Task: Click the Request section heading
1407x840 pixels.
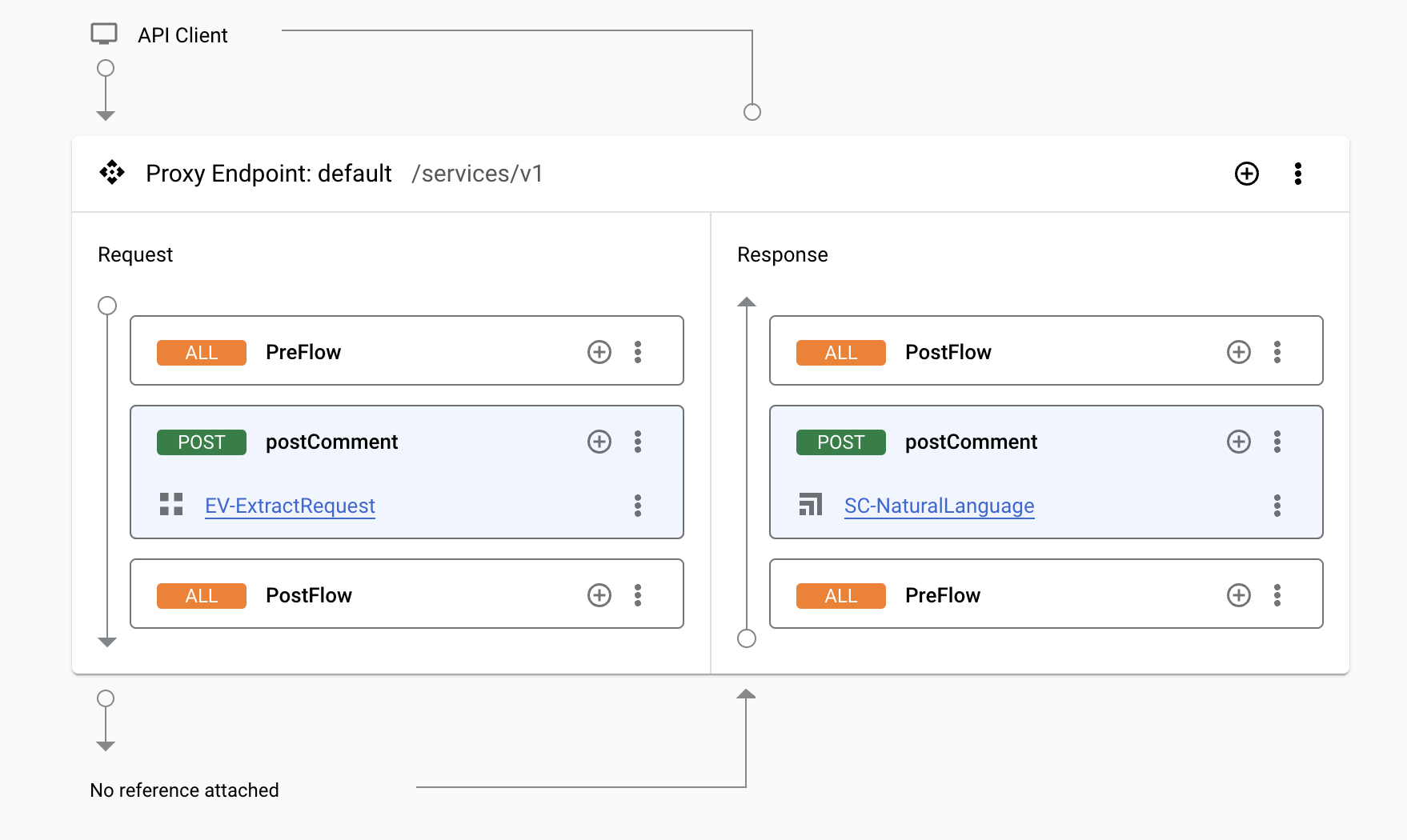Action: click(x=135, y=254)
